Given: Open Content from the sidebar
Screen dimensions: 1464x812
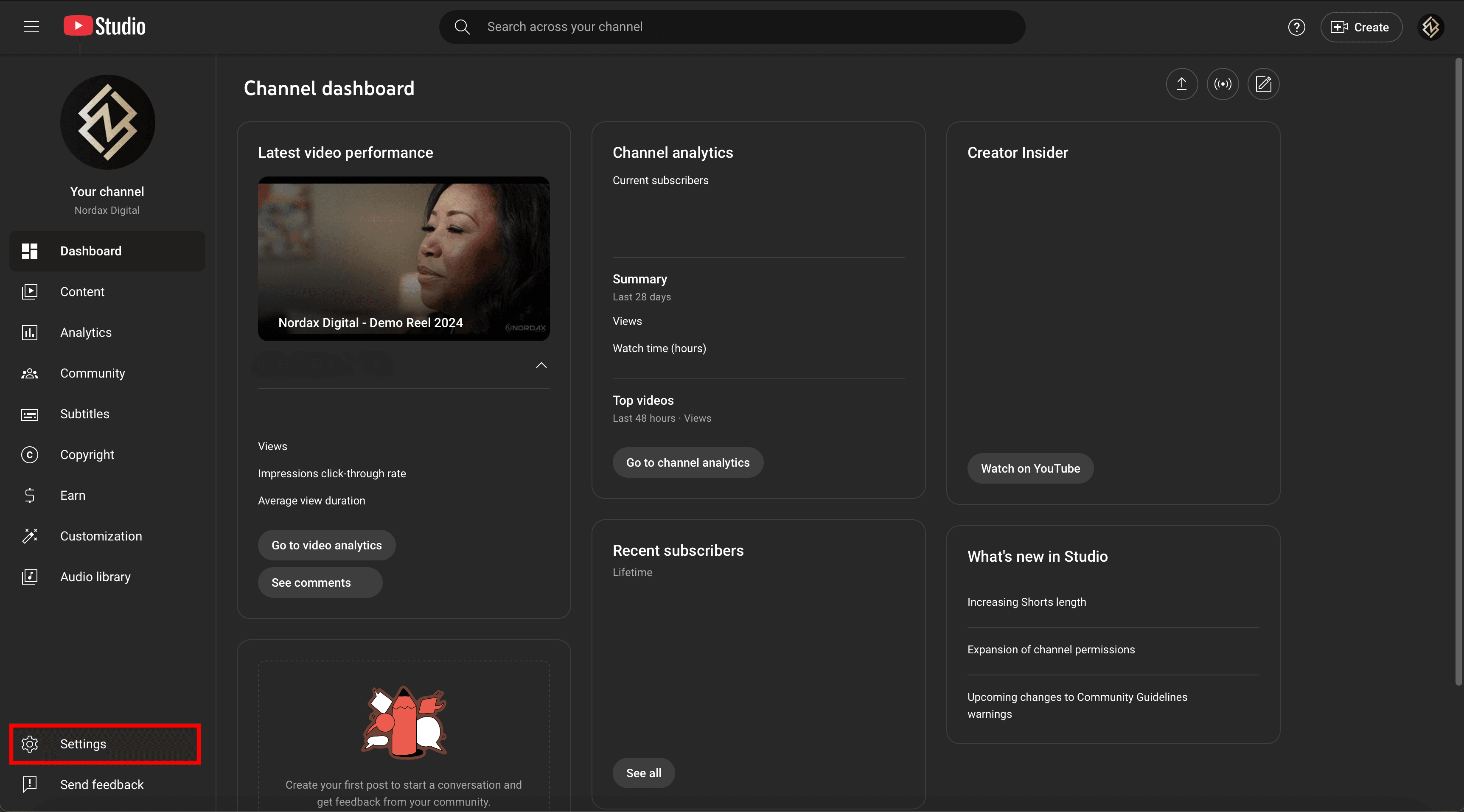Looking at the screenshot, I should pos(82,291).
